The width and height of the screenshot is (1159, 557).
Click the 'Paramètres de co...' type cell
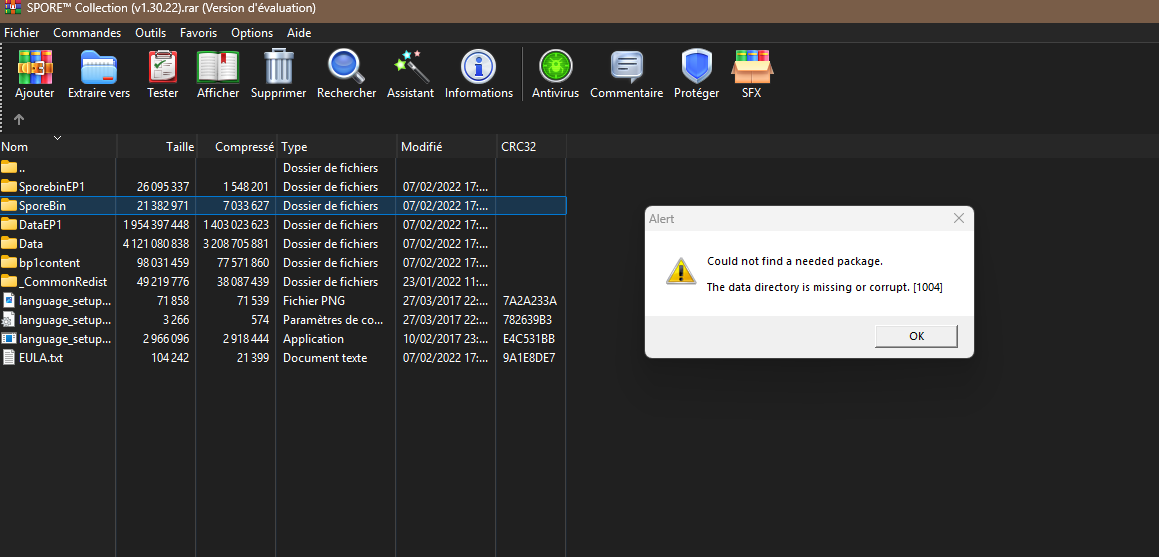point(333,320)
